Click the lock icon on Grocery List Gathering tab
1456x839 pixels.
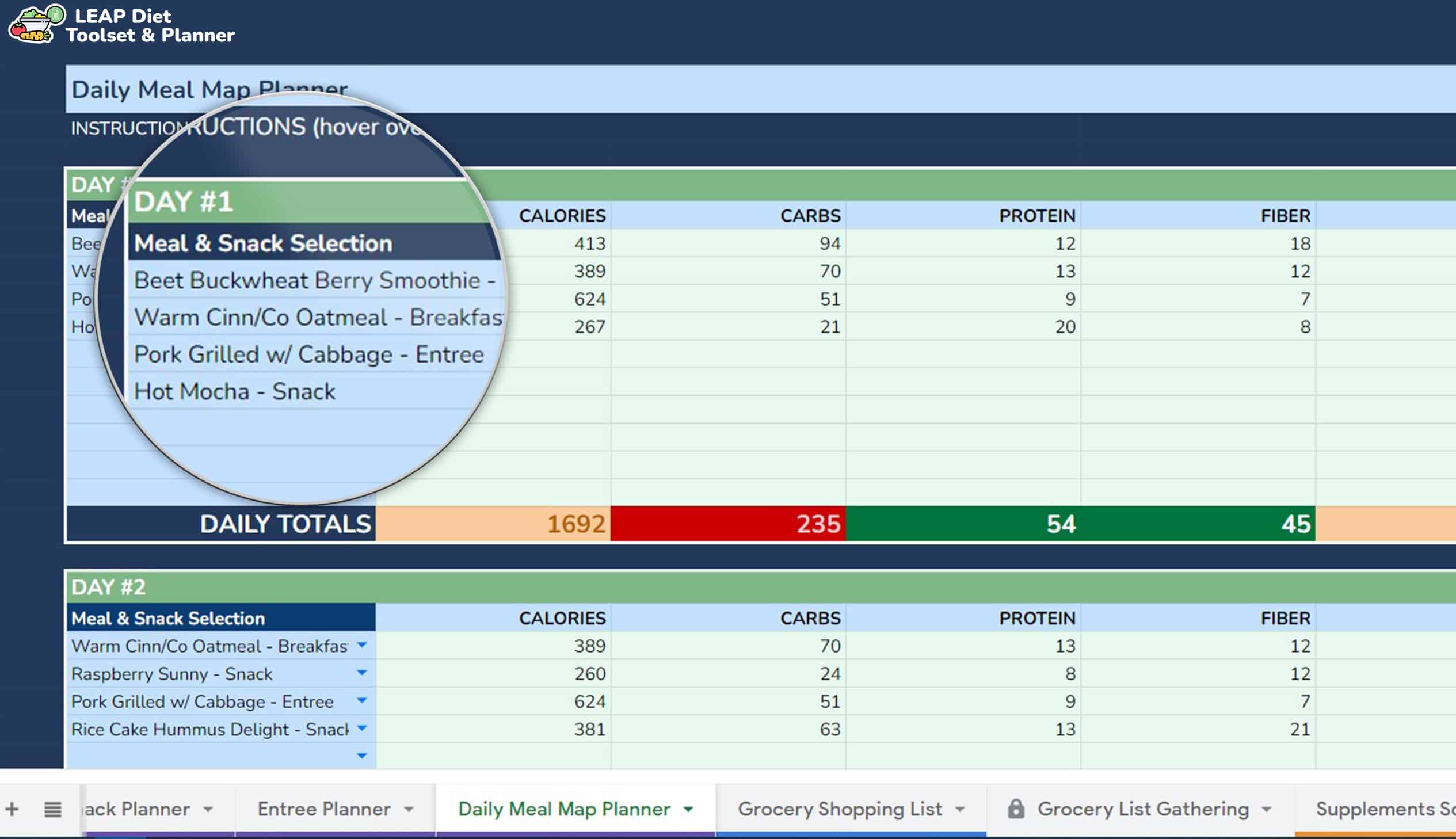click(1016, 809)
